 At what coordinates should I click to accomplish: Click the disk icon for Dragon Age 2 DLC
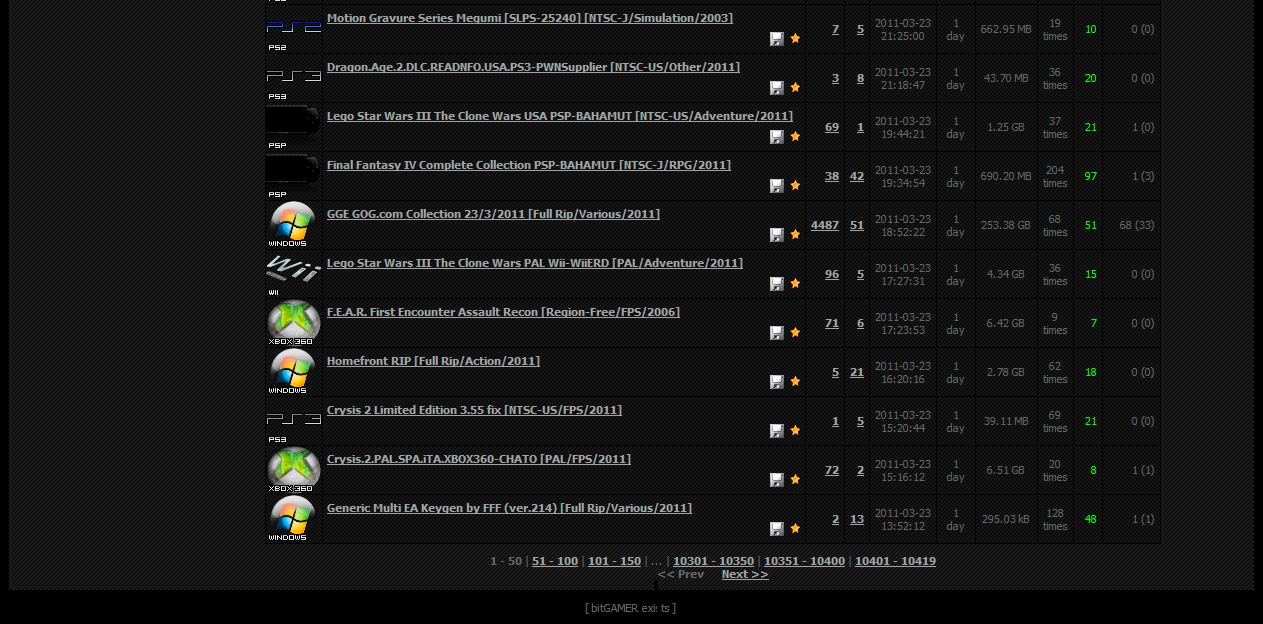click(x=777, y=87)
